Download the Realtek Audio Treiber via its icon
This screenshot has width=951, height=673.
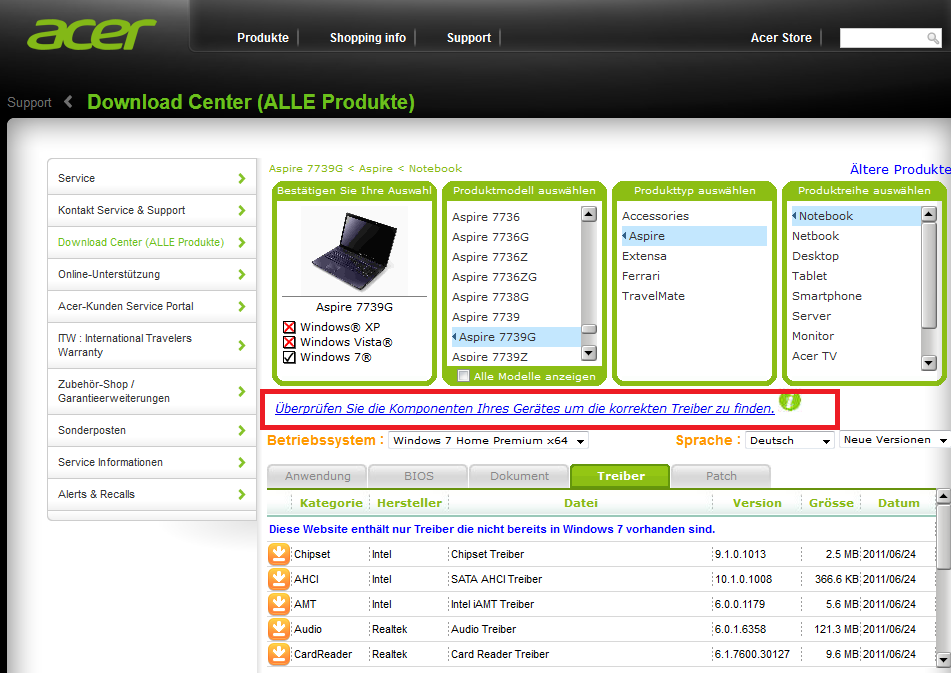278,629
